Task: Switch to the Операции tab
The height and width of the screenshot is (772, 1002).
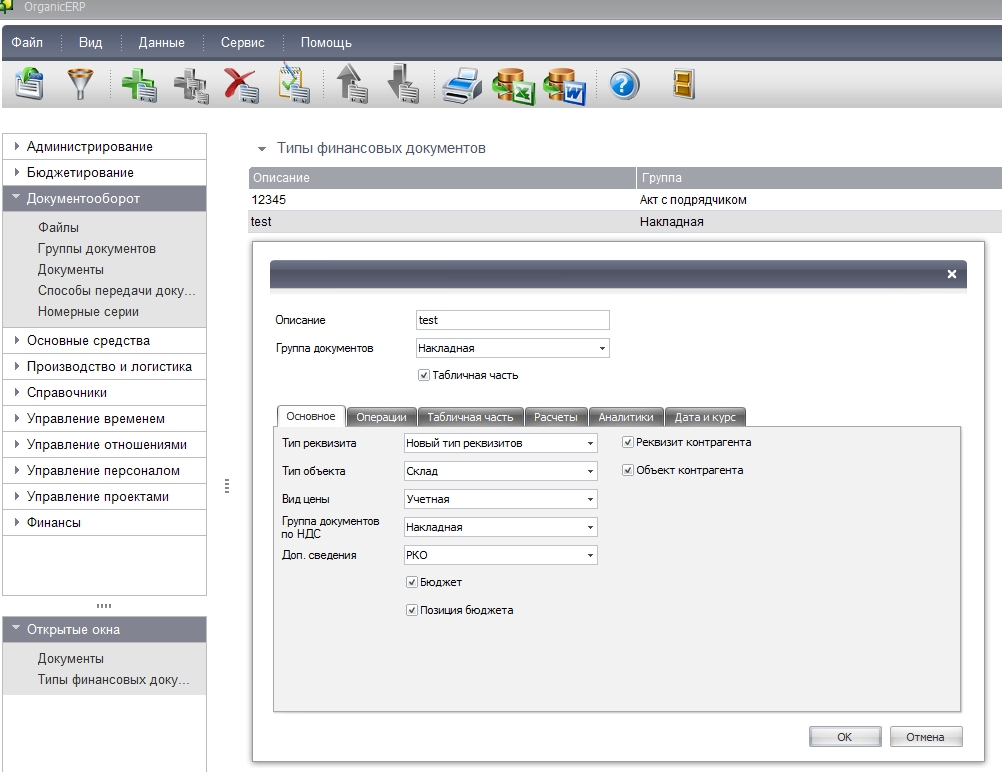Action: pos(382,417)
